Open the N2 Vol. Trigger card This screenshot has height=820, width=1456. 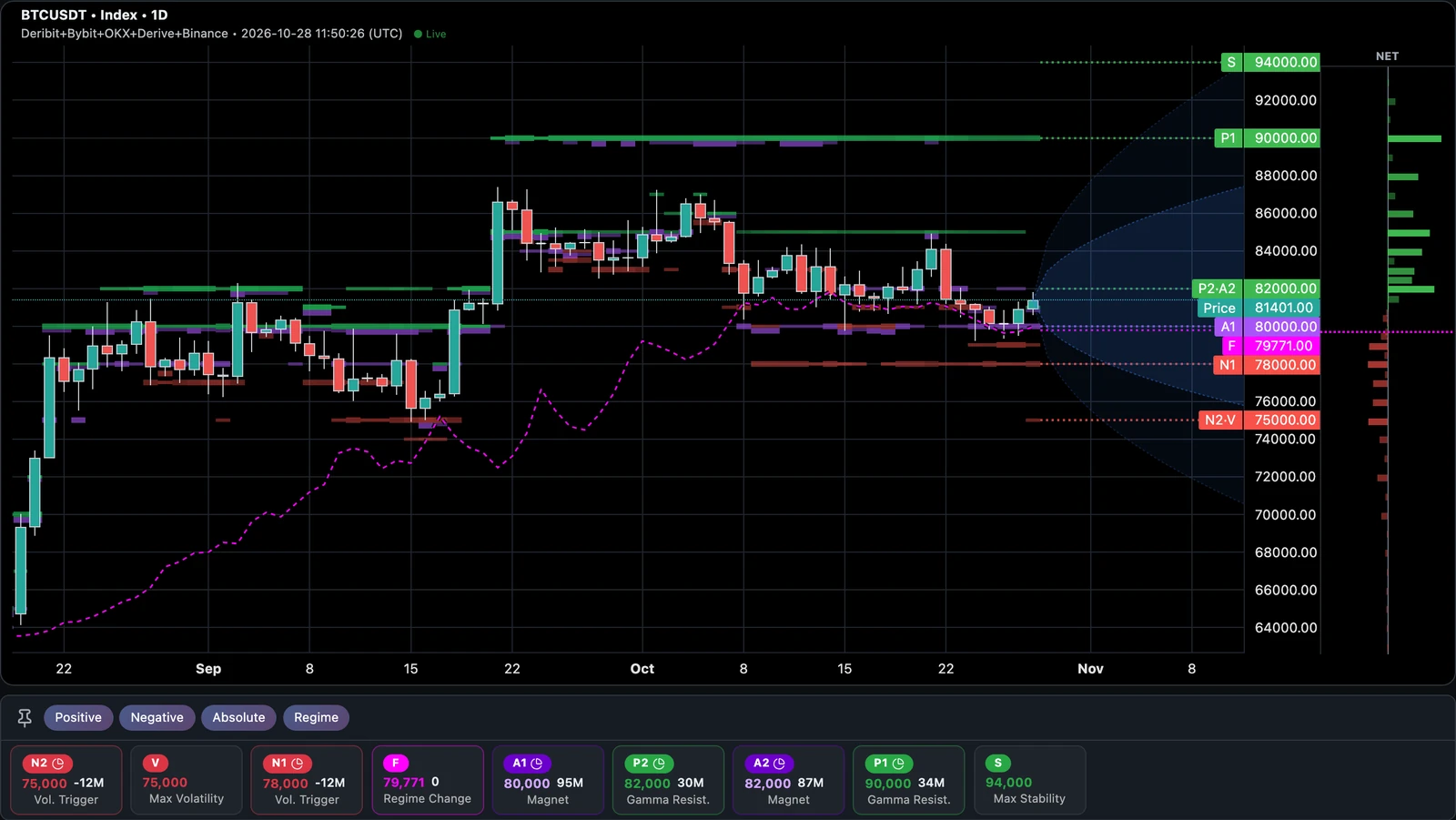(x=66, y=780)
